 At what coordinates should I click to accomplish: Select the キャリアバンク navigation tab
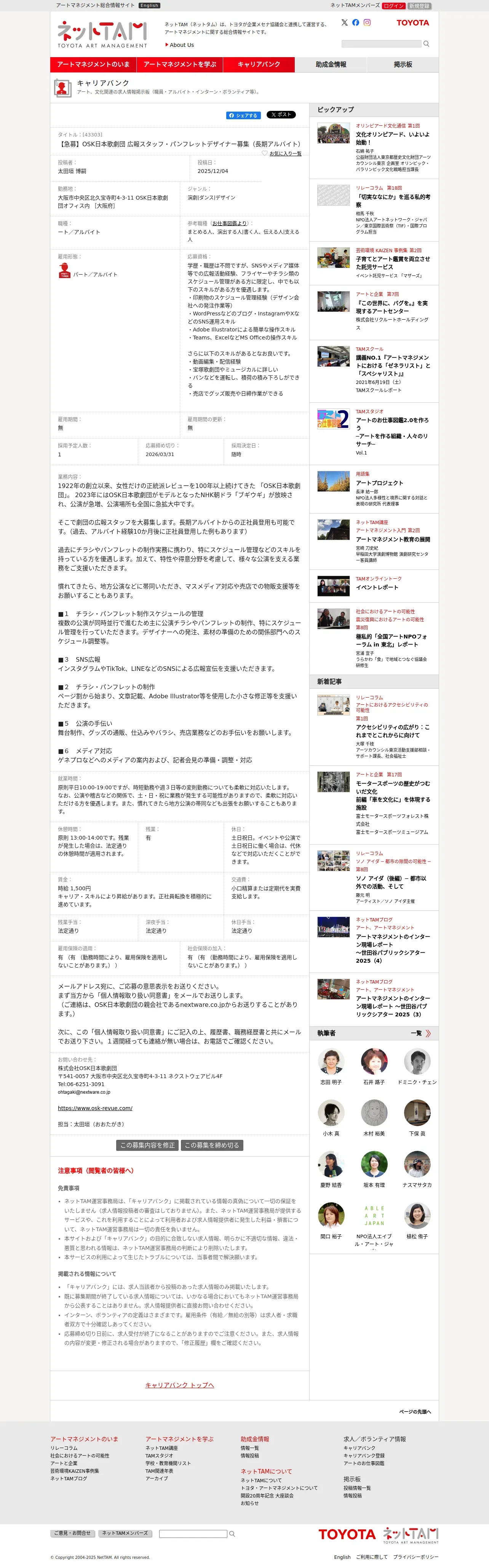click(259, 64)
